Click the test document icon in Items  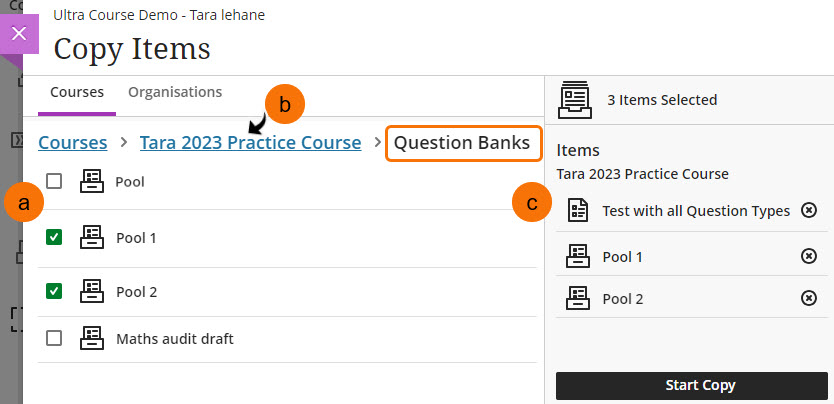pyautogui.click(x=577, y=210)
